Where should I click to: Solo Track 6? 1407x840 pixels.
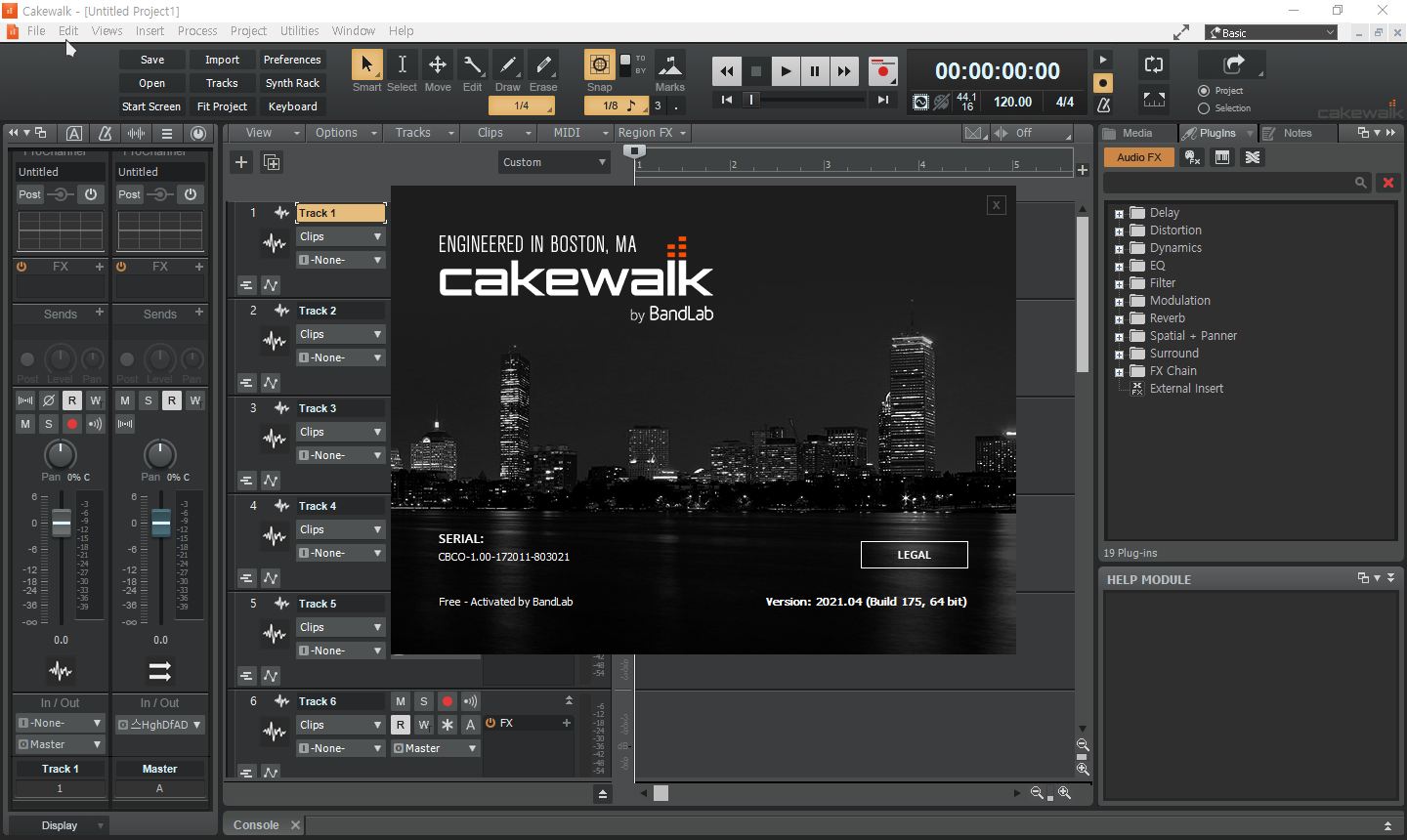(x=424, y=701)
